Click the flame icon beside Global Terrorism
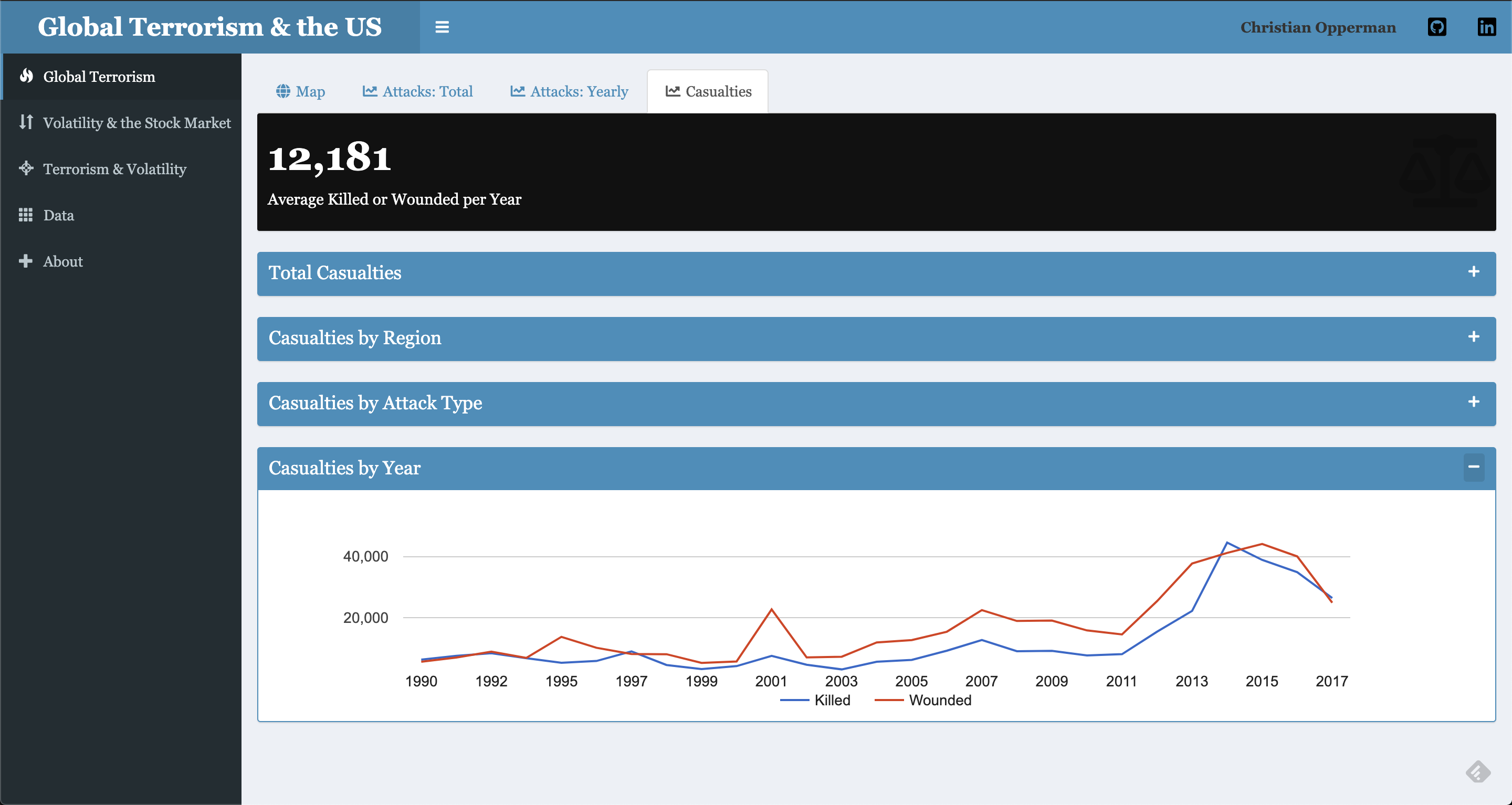Image resolution: width=1512 pixels, height=805 pixels. [x=26, y=76]
